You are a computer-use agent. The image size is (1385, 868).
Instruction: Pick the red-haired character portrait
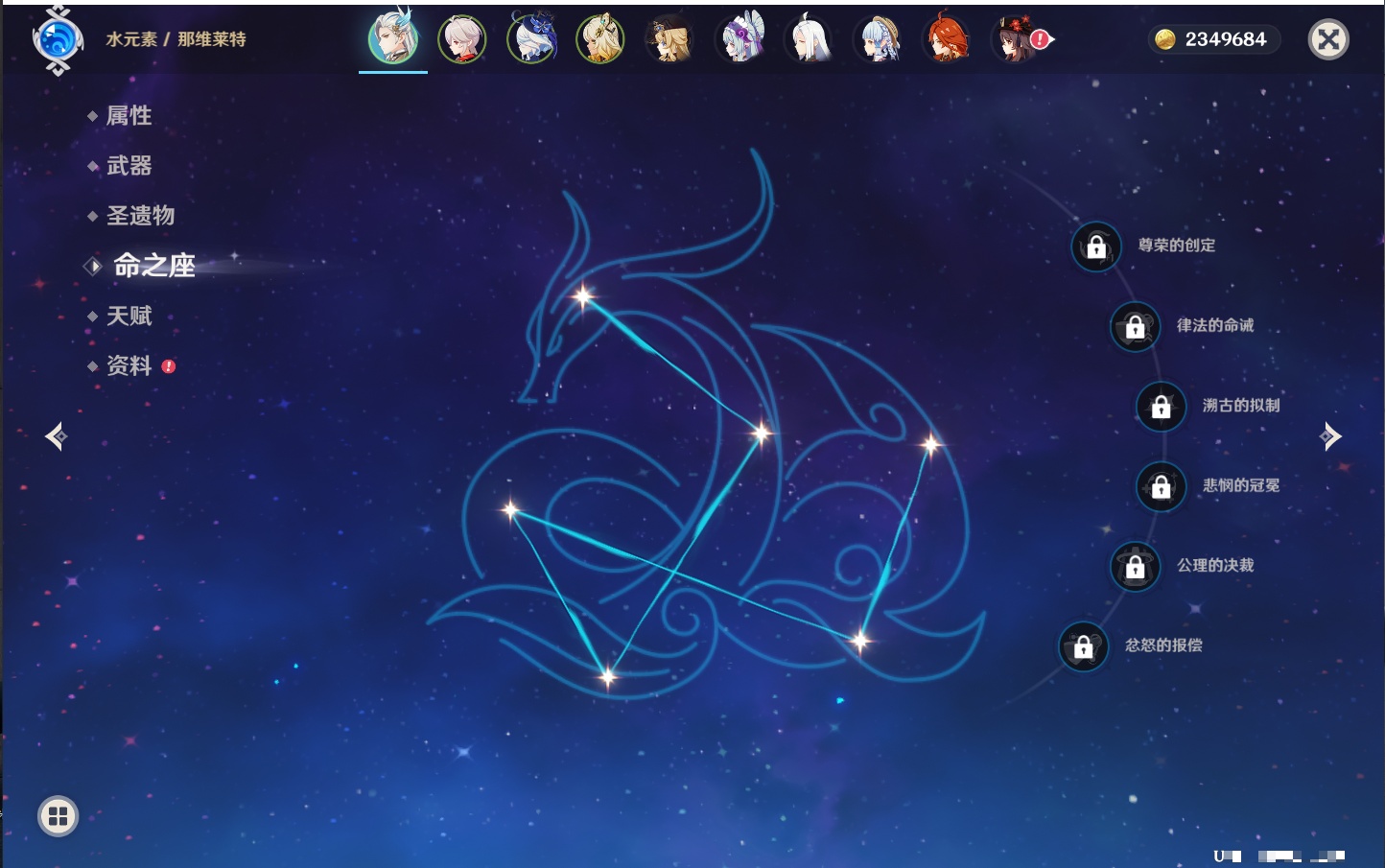[x=946, y=40]
